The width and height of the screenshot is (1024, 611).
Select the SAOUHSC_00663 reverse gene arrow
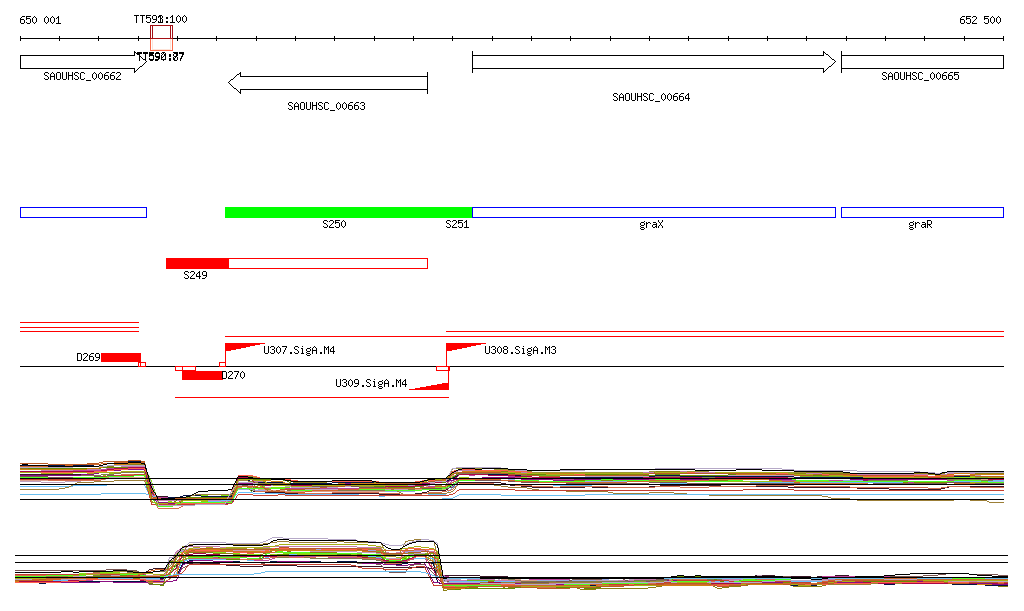coord(328,83)
